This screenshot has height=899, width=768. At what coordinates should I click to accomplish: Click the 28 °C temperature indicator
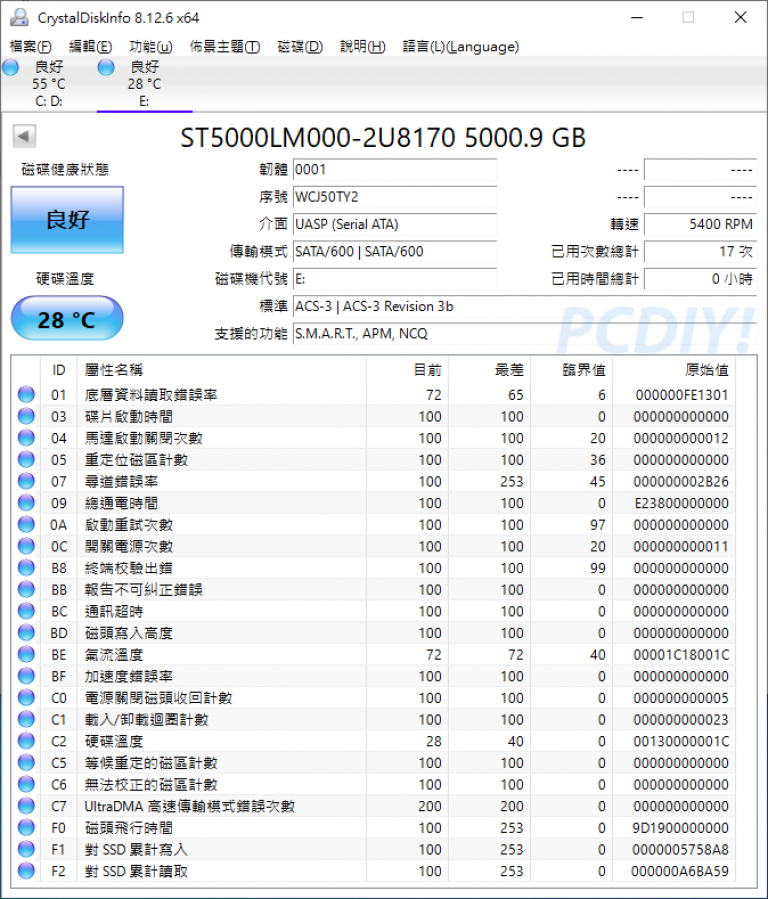(x=67, y=319)
